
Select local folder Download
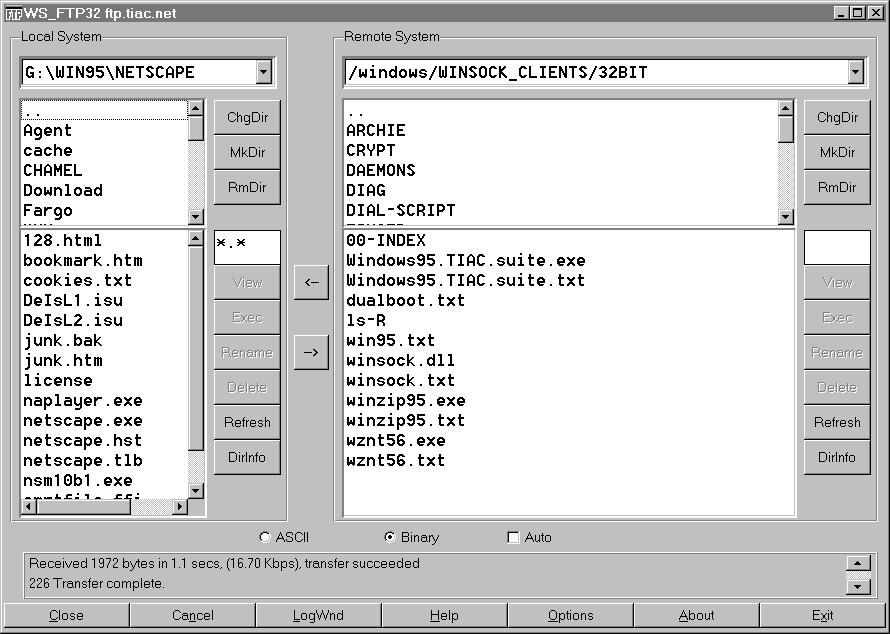(x=104, y=190)
